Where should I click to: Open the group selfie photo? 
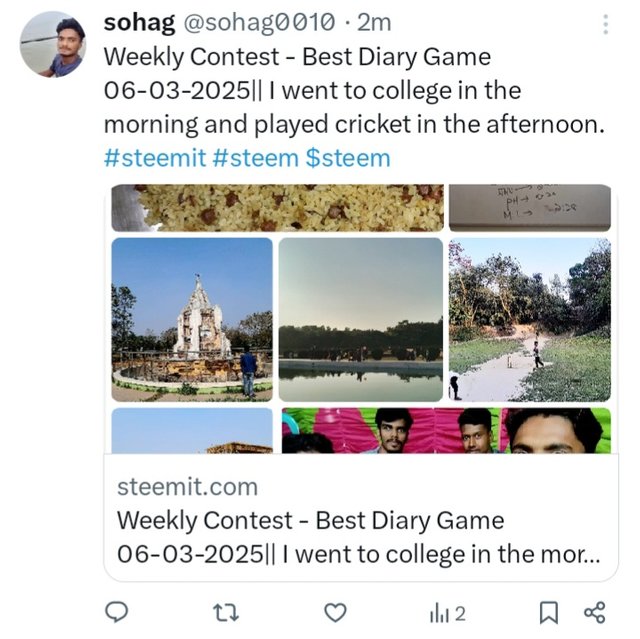click(445, 430)
